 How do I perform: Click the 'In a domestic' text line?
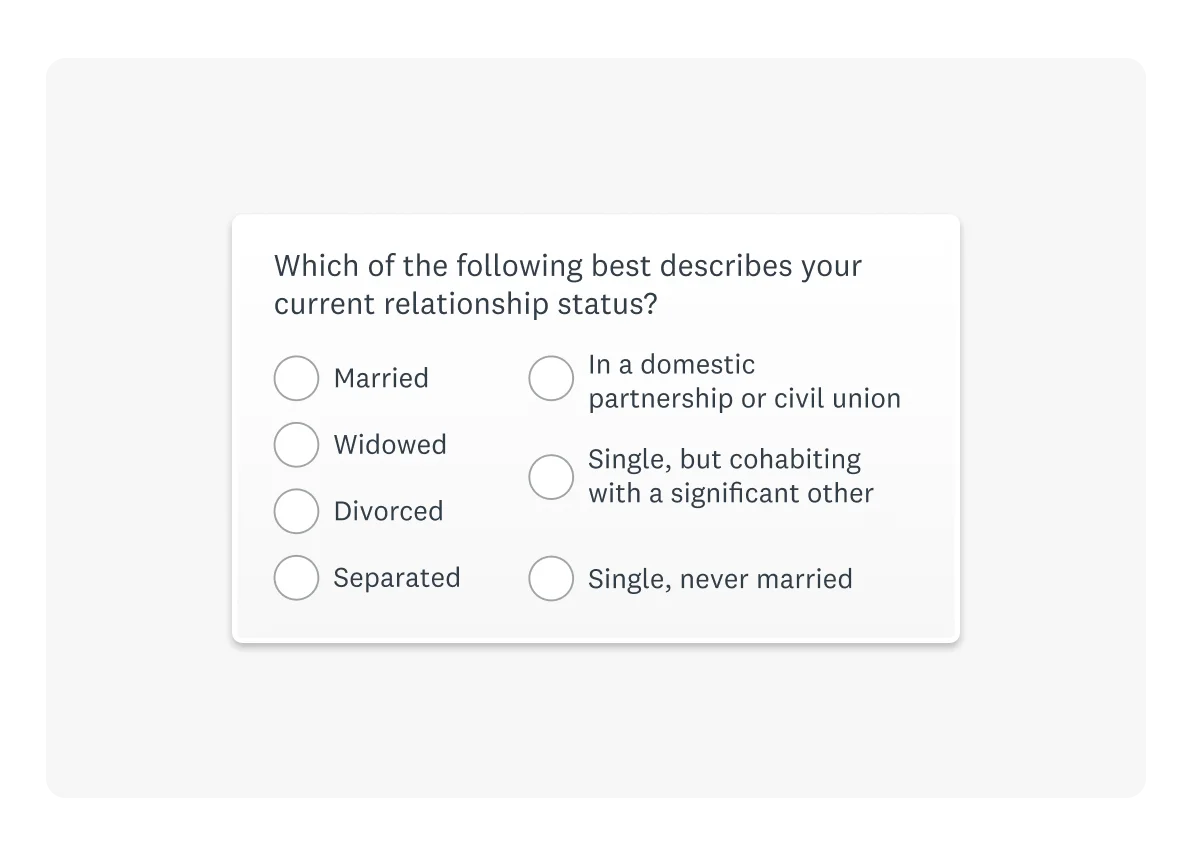click(x=671, y=364)
